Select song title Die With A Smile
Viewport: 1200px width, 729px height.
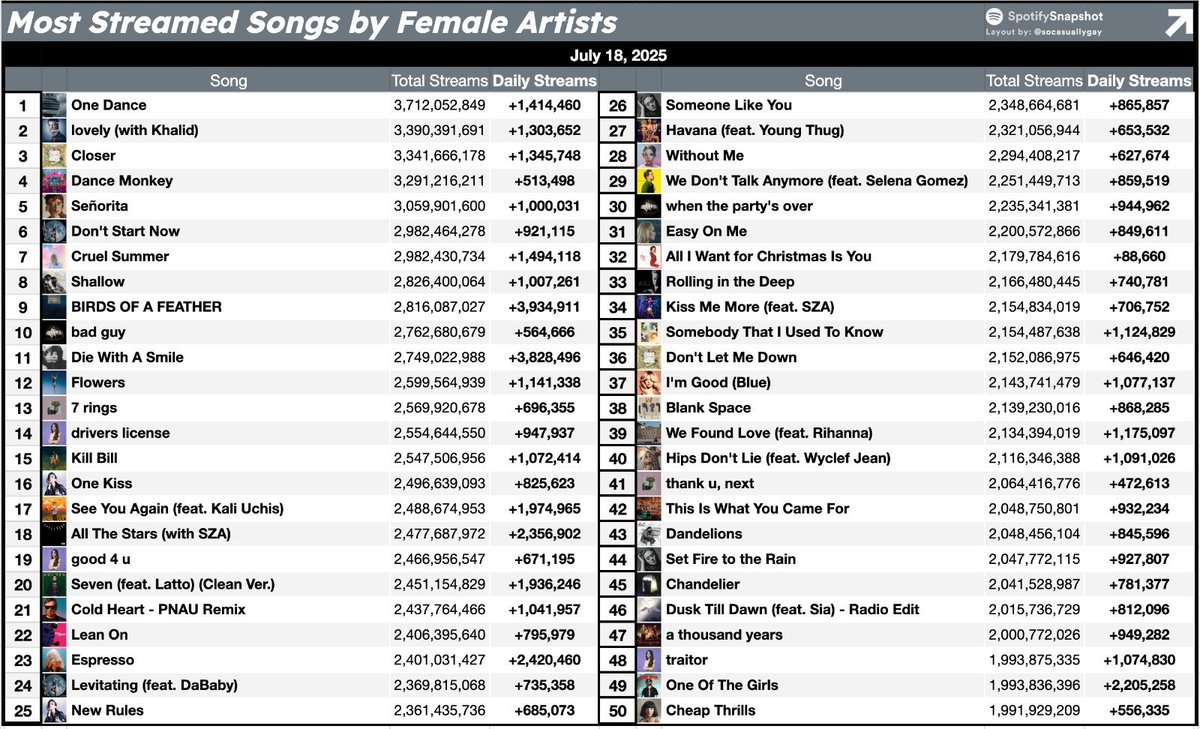[x=127, y=357]
